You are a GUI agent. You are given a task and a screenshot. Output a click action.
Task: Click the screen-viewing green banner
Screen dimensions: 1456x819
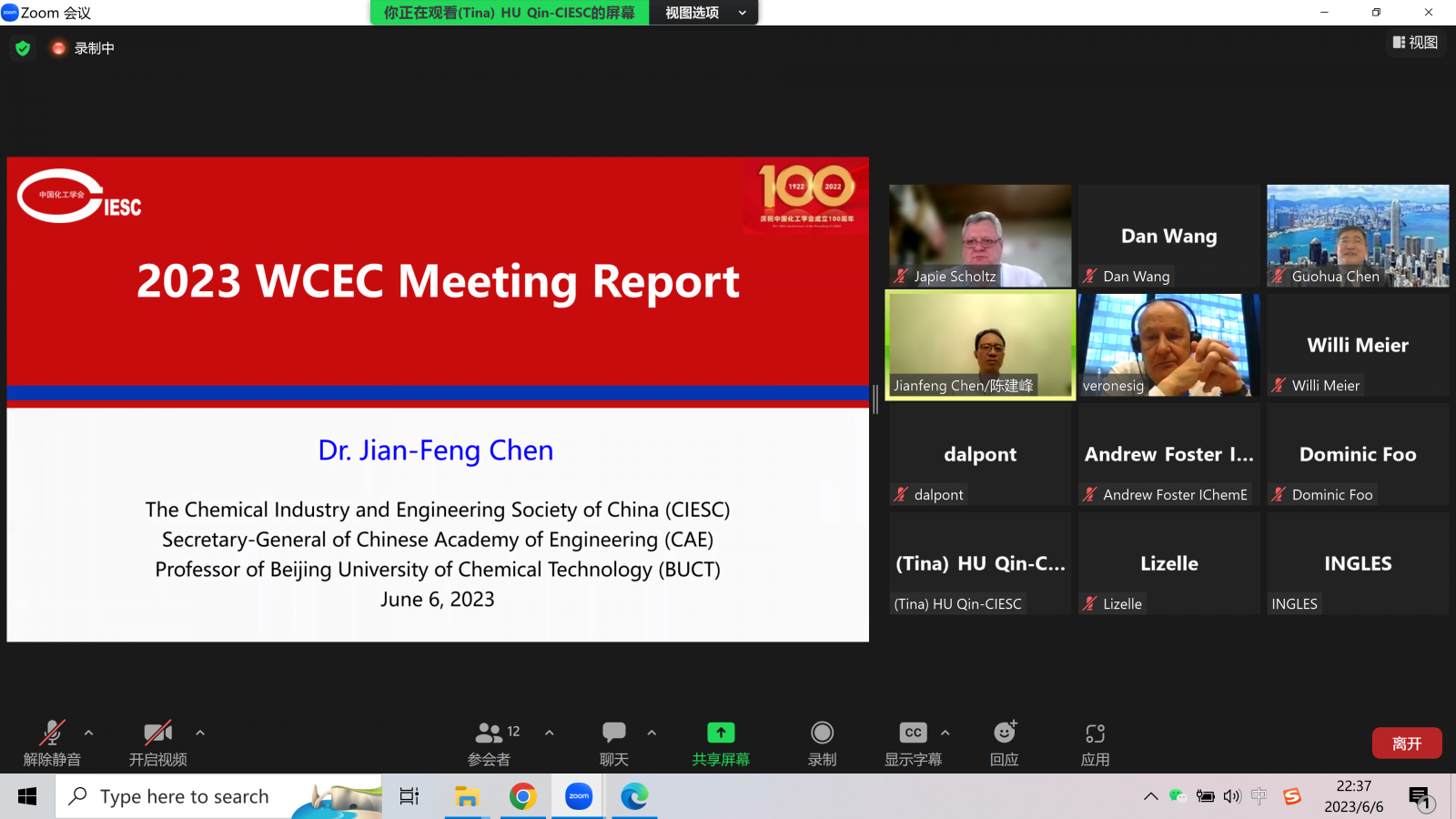(x=510, y=13)
